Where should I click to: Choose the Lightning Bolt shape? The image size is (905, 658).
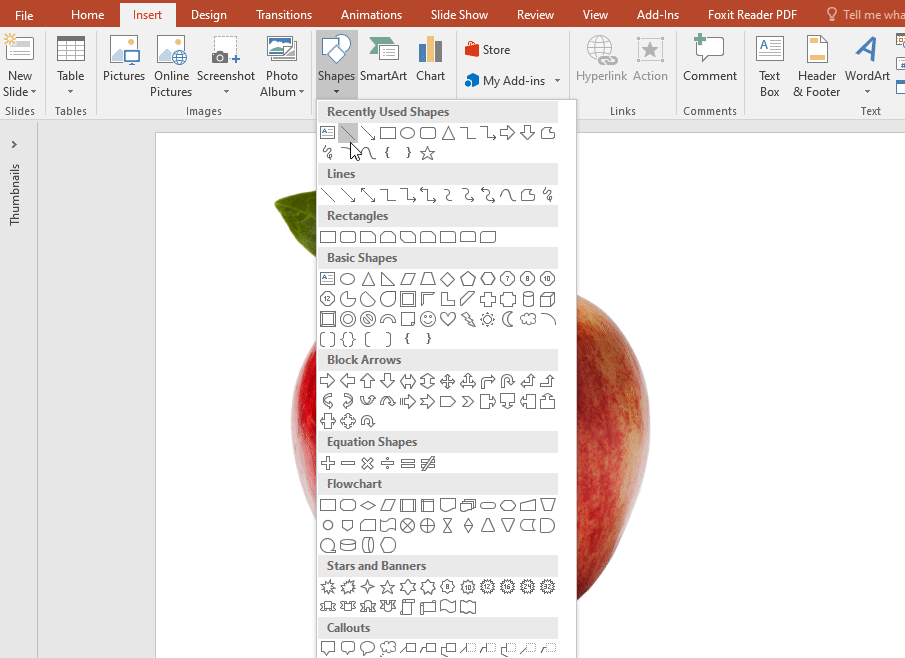point(468,319)
